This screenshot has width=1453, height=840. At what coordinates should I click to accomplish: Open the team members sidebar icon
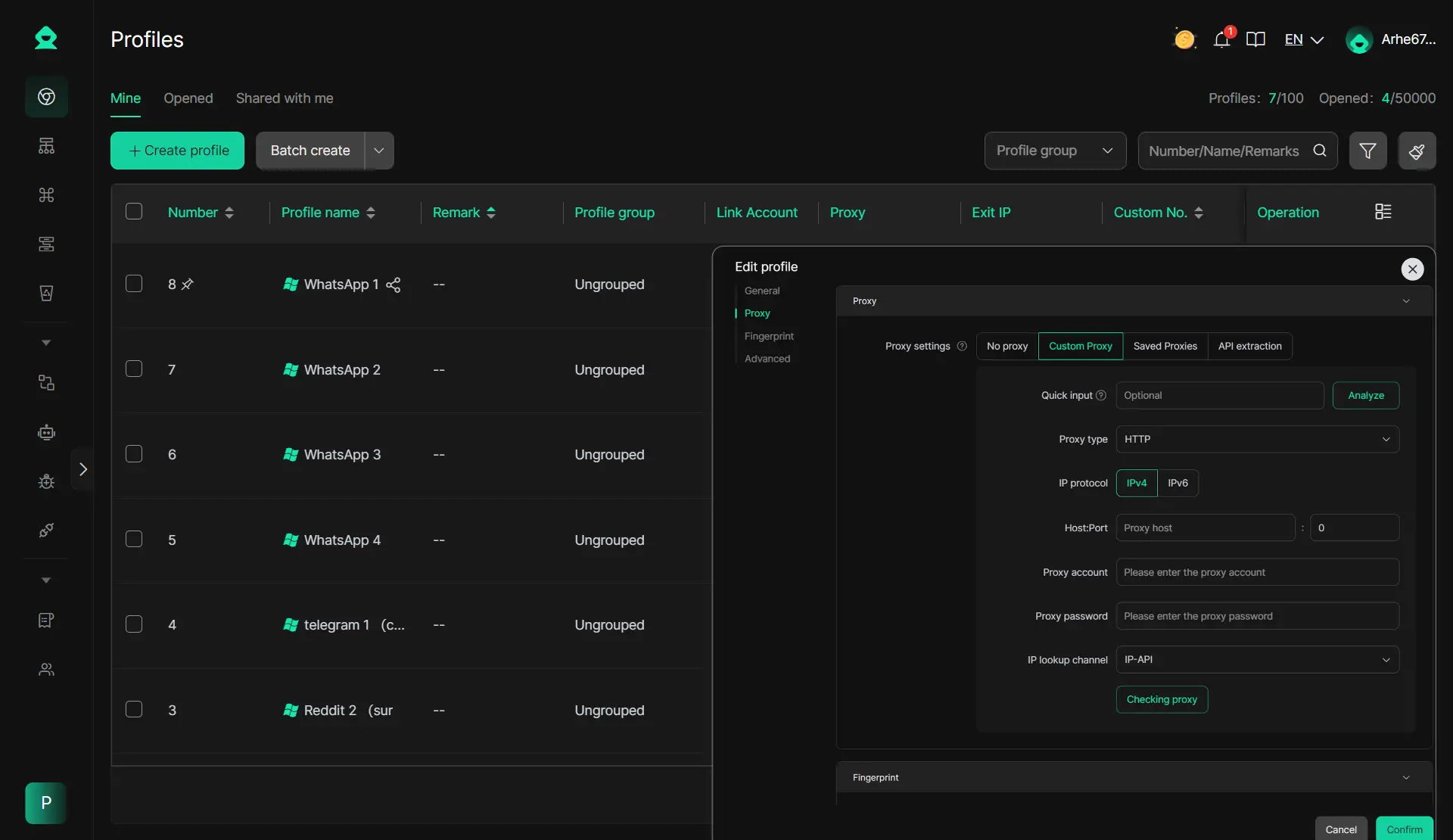tap(46, 670)
